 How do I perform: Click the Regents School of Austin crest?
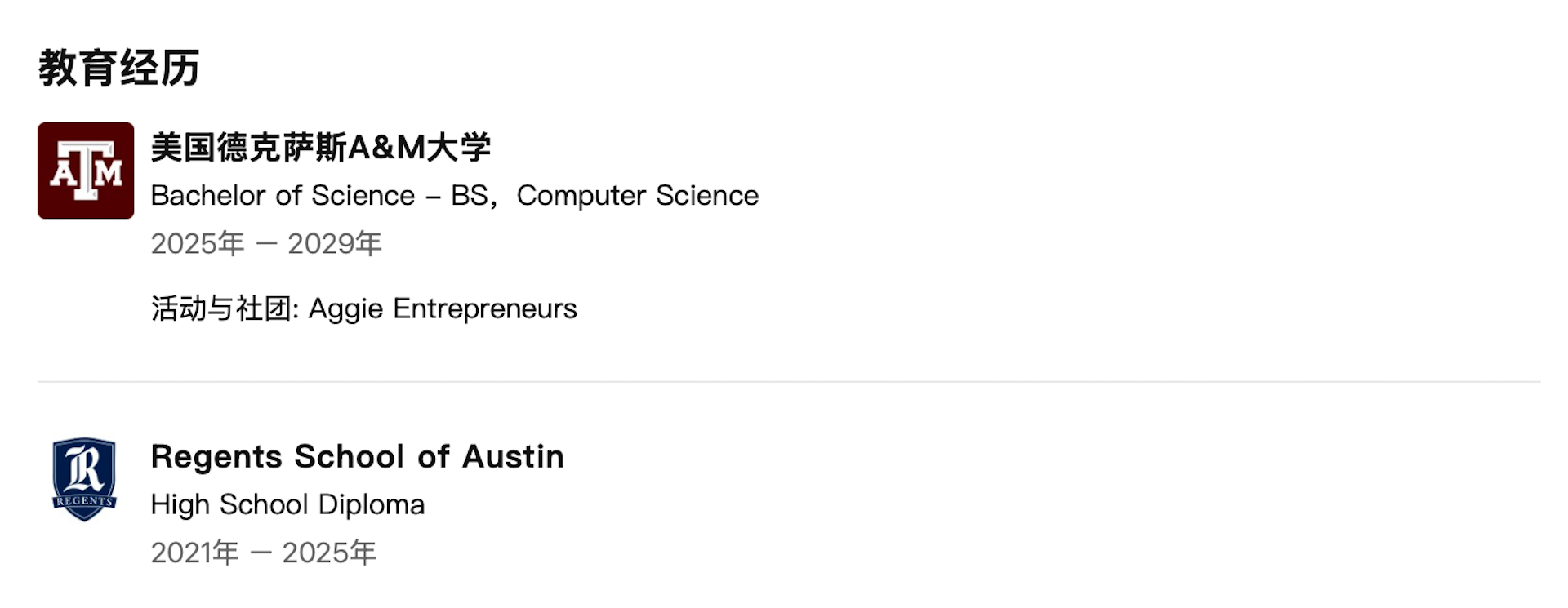pos(84,479)
